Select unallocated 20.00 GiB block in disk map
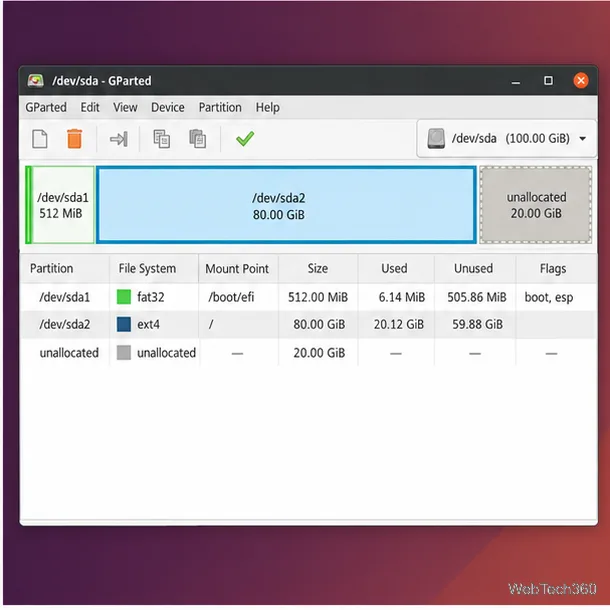 [x=536, y=205]
